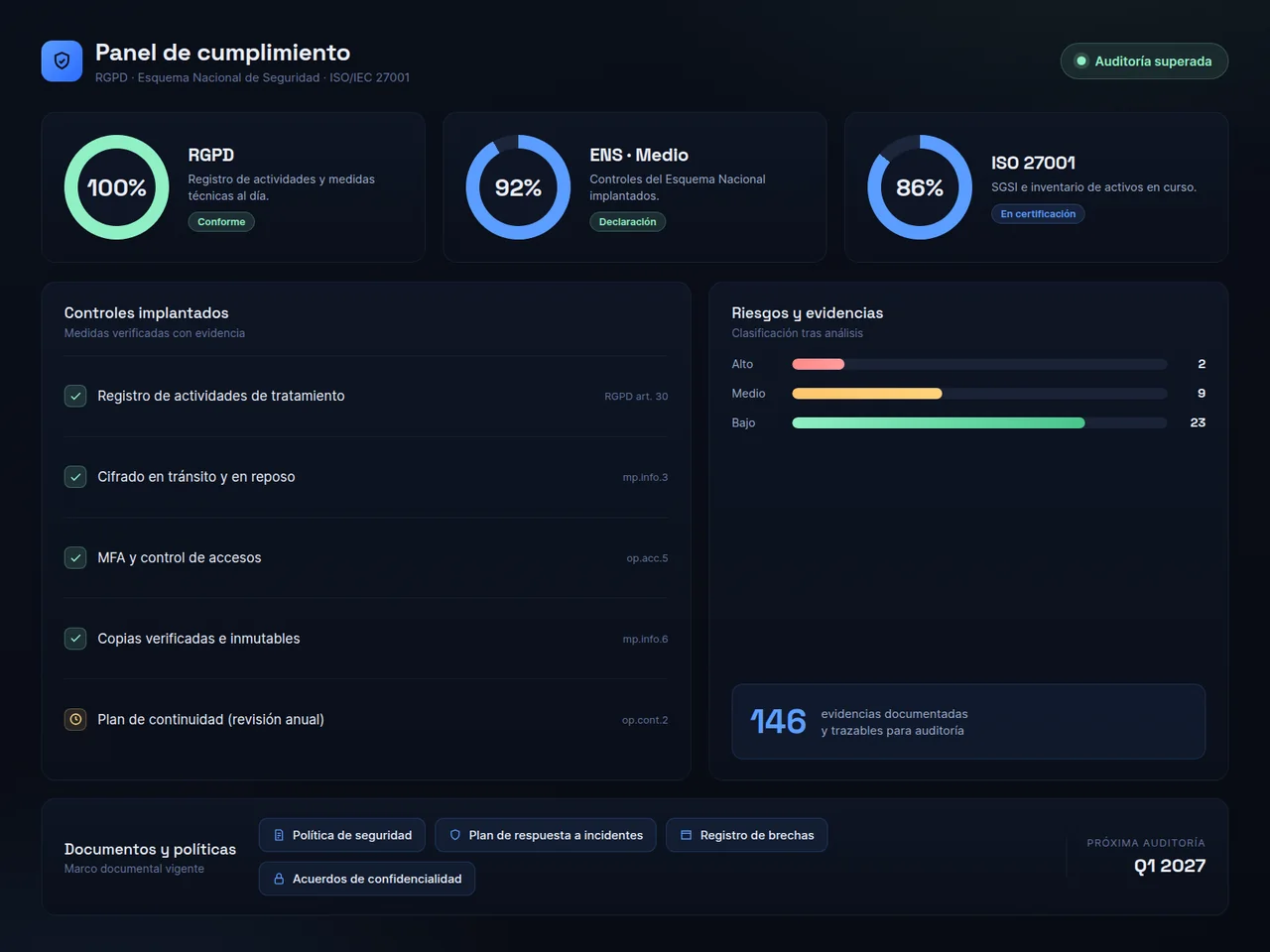1270x952 pixels.
Task: Click the shield icon in Plan de respuesta
Action: coord(455,835)
